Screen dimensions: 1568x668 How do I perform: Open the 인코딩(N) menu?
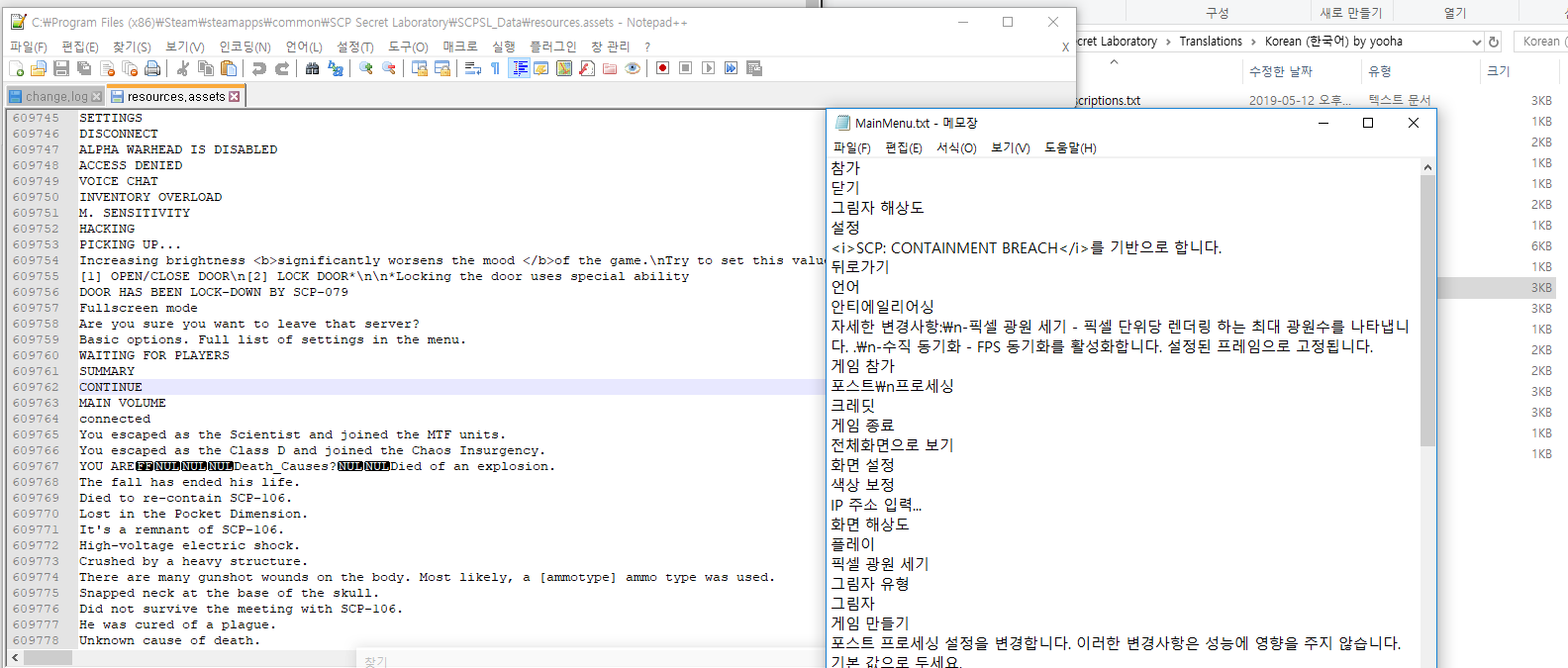245,47
